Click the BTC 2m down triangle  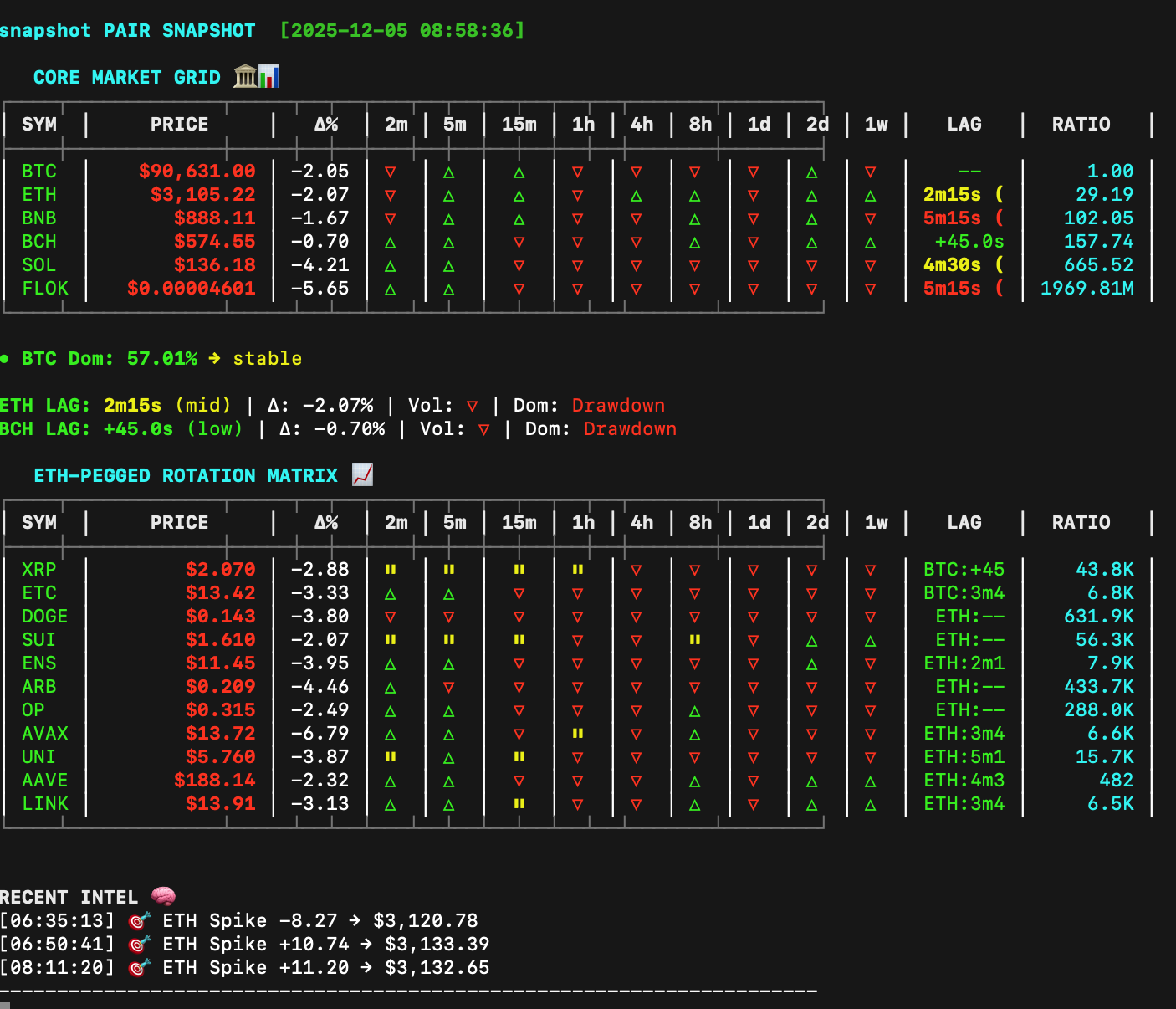pyautogui.click(x=391, y=172)
